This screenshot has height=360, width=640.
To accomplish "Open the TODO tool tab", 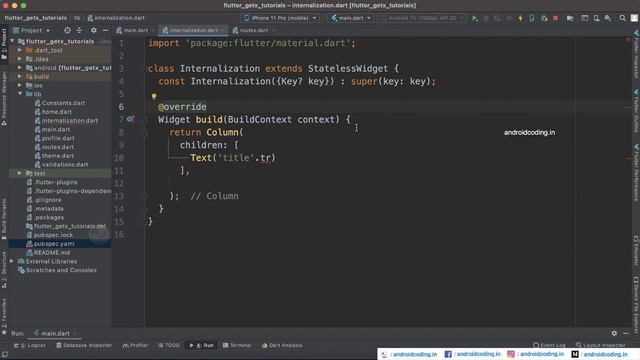I will 169,345.
